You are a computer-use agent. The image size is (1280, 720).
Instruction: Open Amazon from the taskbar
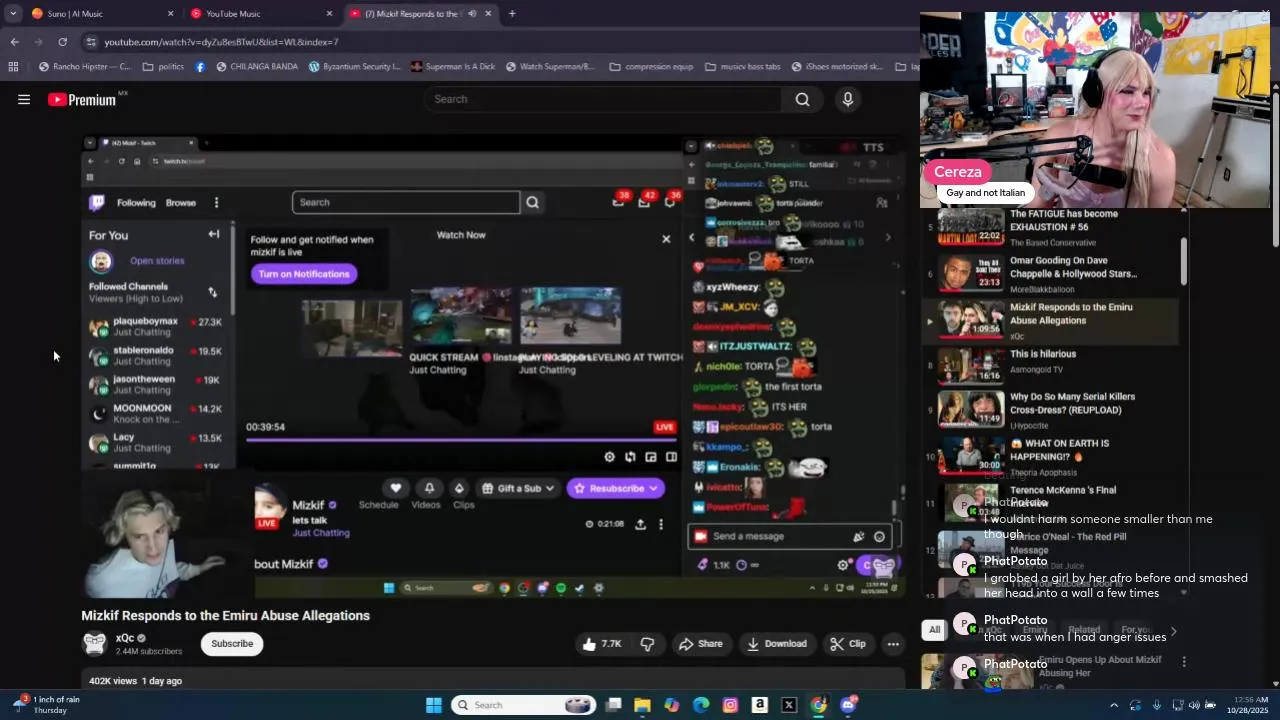coord(760,705)
